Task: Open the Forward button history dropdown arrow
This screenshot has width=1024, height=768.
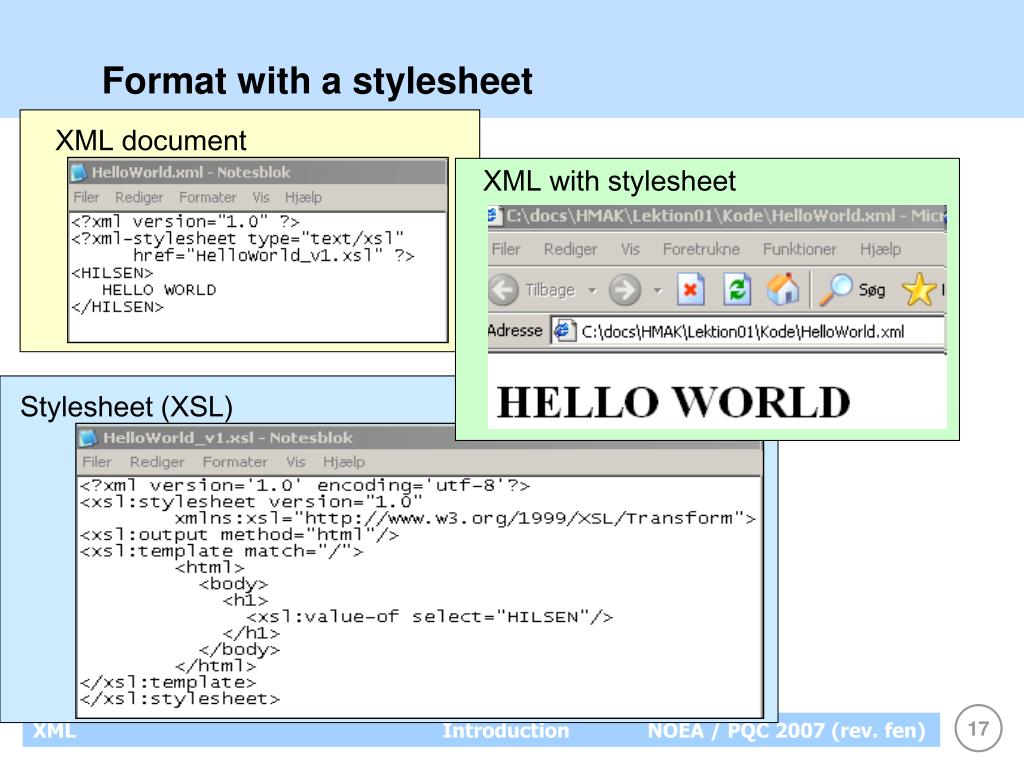Action: tap(658, 290)
